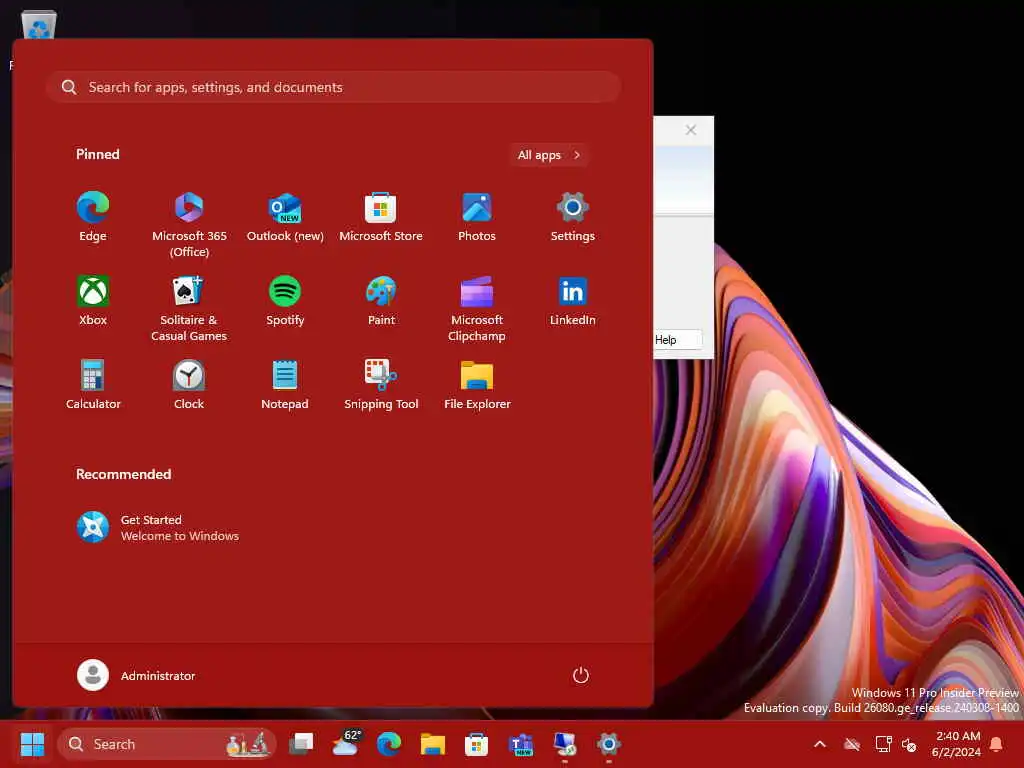Open the notifications bell icon
This screenshot has width=1024, height=768.
point(997,744)
